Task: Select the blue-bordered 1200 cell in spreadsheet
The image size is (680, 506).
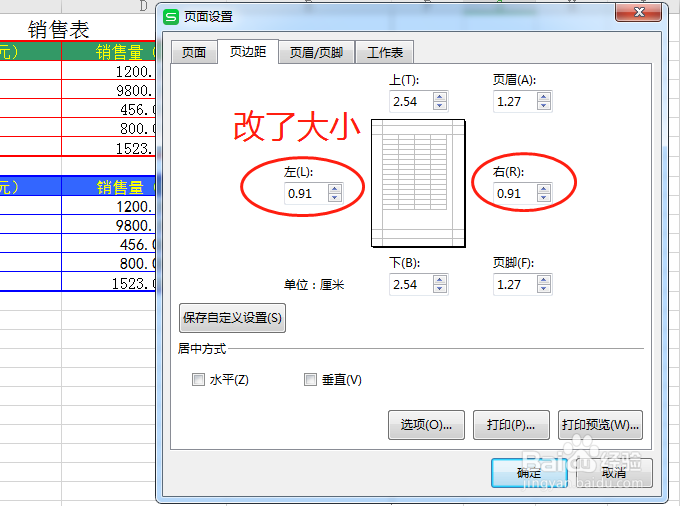Action: (x=108, y=206)
